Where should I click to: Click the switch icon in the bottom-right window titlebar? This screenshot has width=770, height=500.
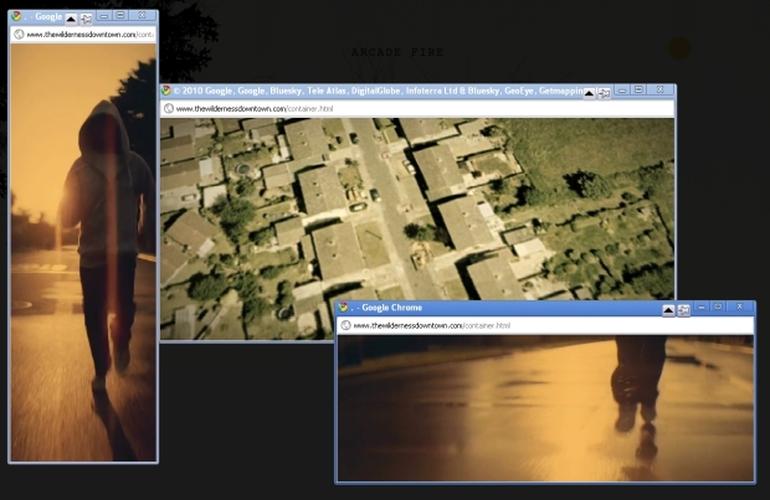(683, 310)
